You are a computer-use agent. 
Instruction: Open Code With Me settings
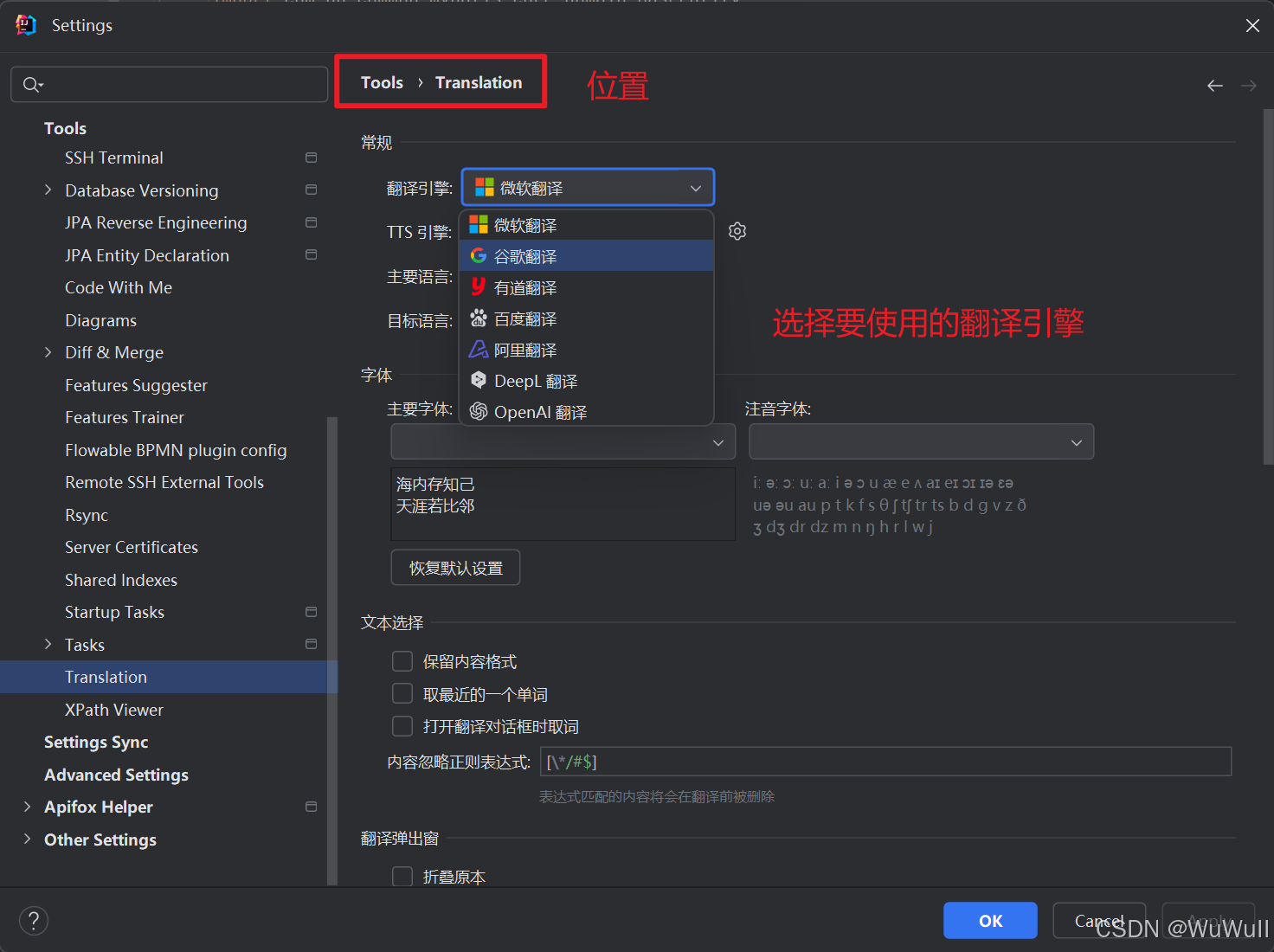119,287
